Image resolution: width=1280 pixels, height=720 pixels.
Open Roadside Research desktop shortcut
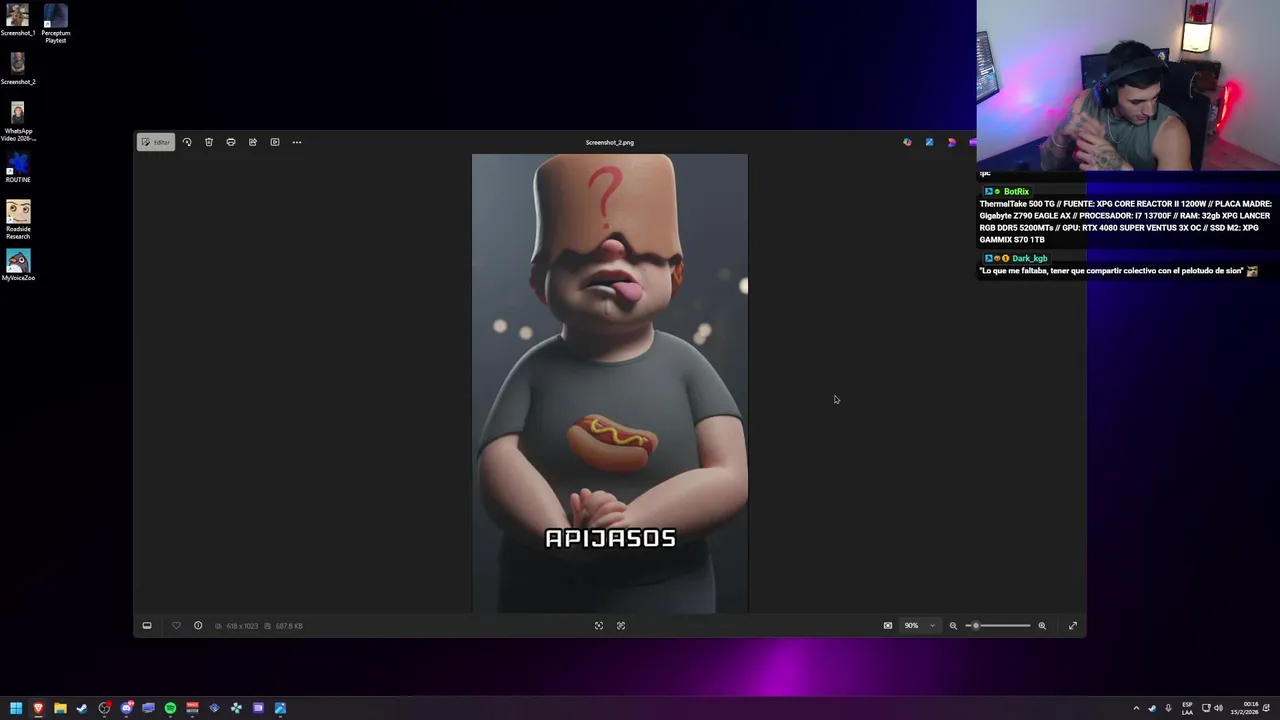click(18, 220)
